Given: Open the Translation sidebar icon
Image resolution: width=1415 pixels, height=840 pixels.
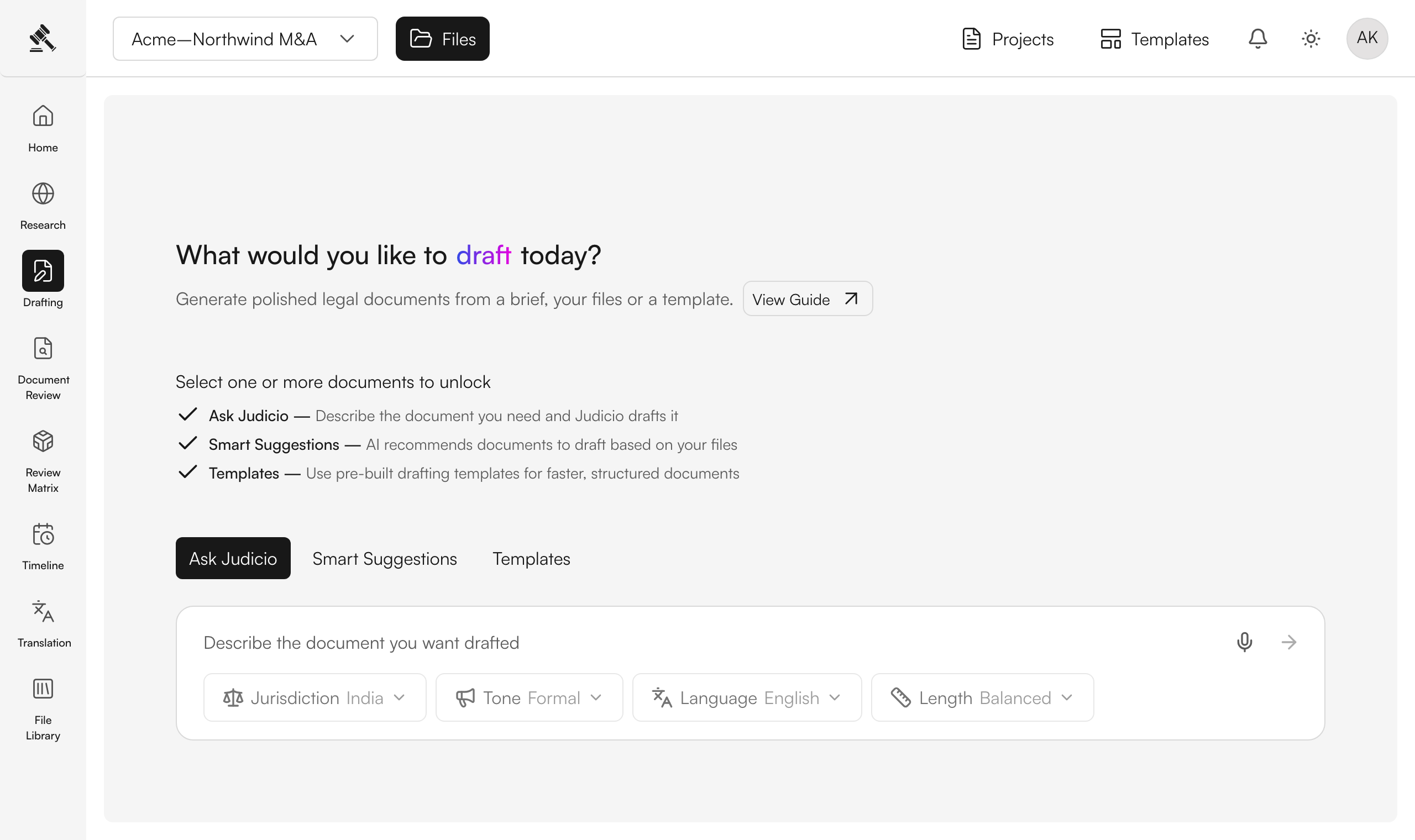Looking at the screenshot, I should click(x=43, y=611).
